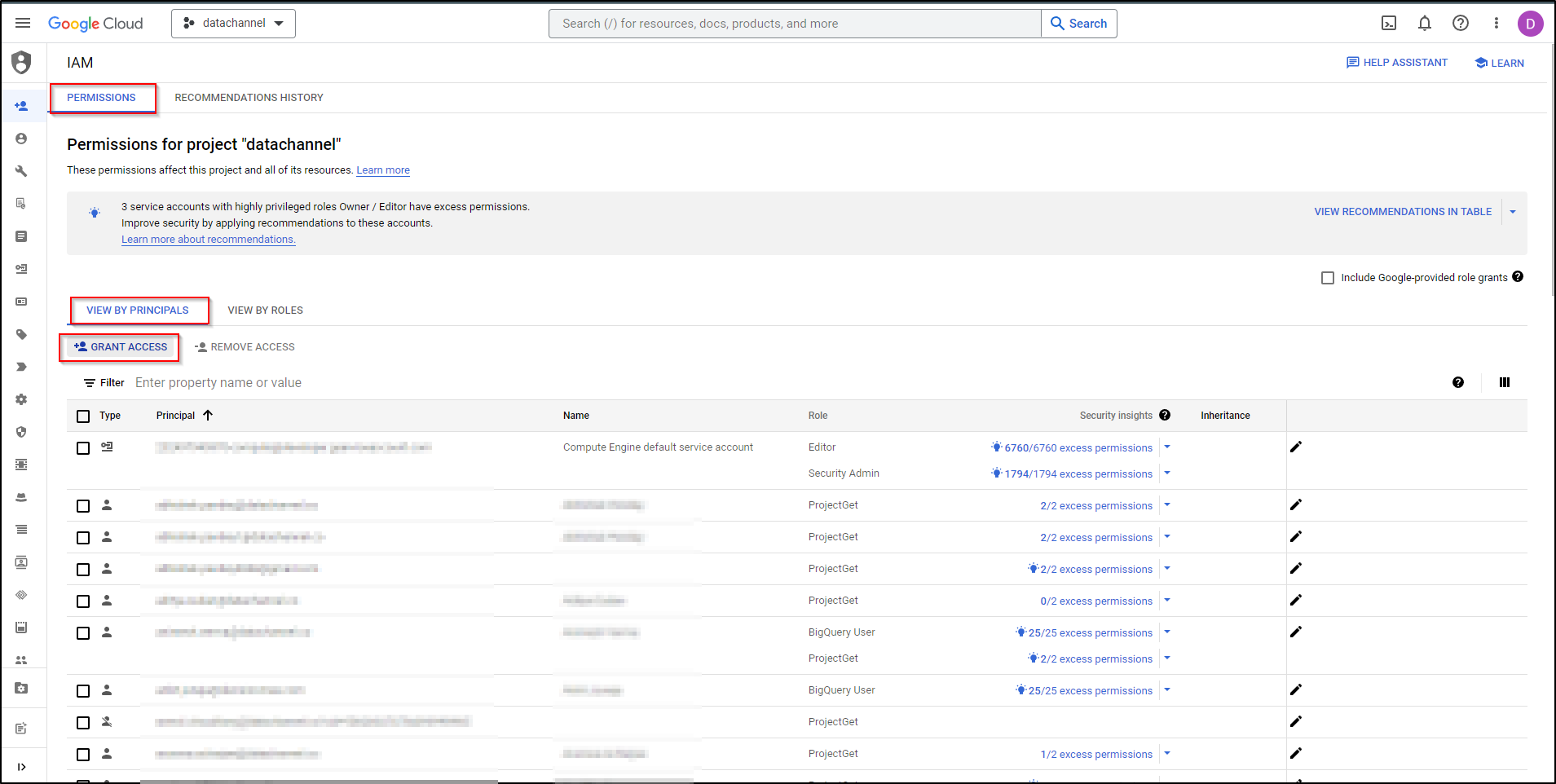Open the Privacy & Security shield sidebar icon
This screenshot has width=1556, height=784.
[x=21, y=432]
